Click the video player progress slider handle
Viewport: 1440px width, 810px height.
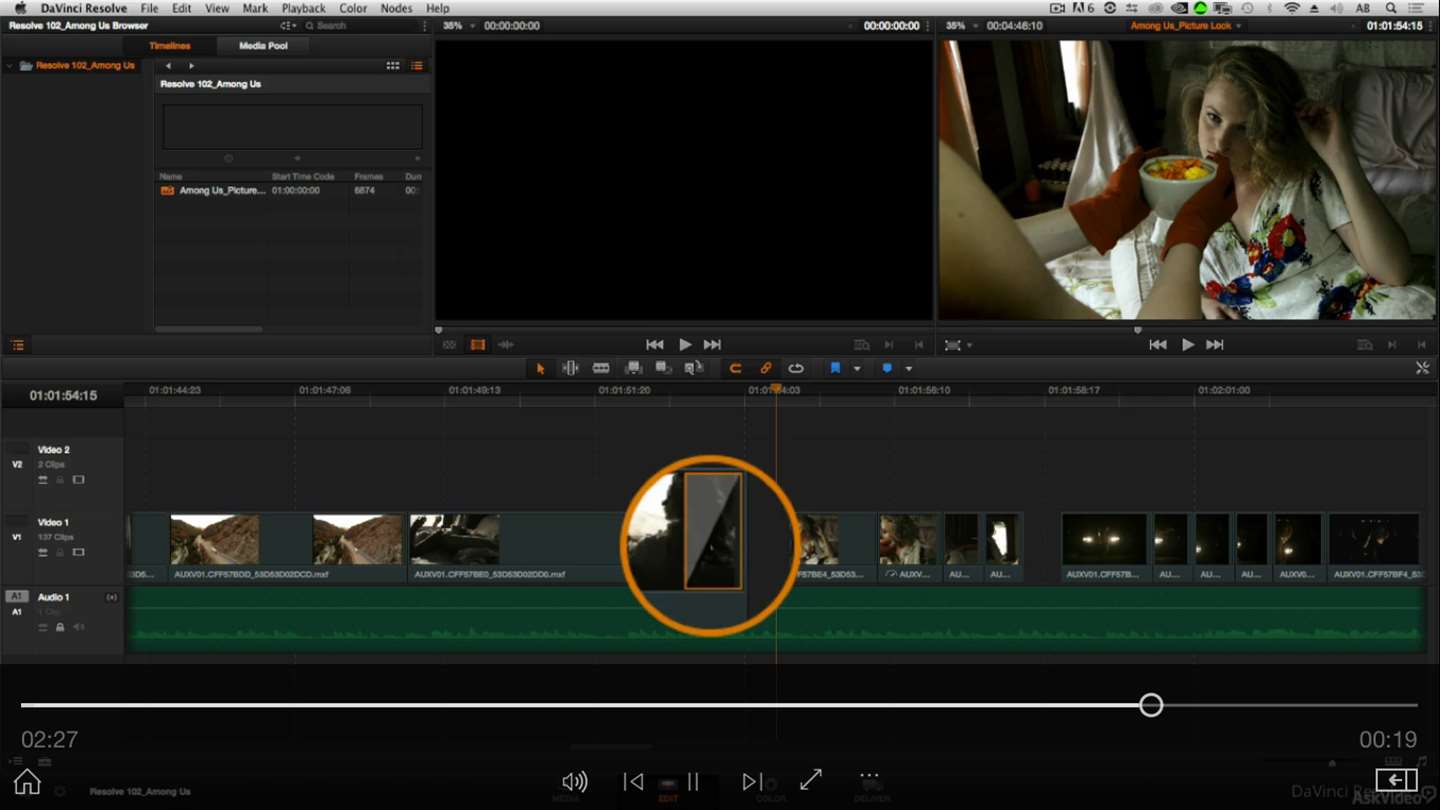(1151, 705)
